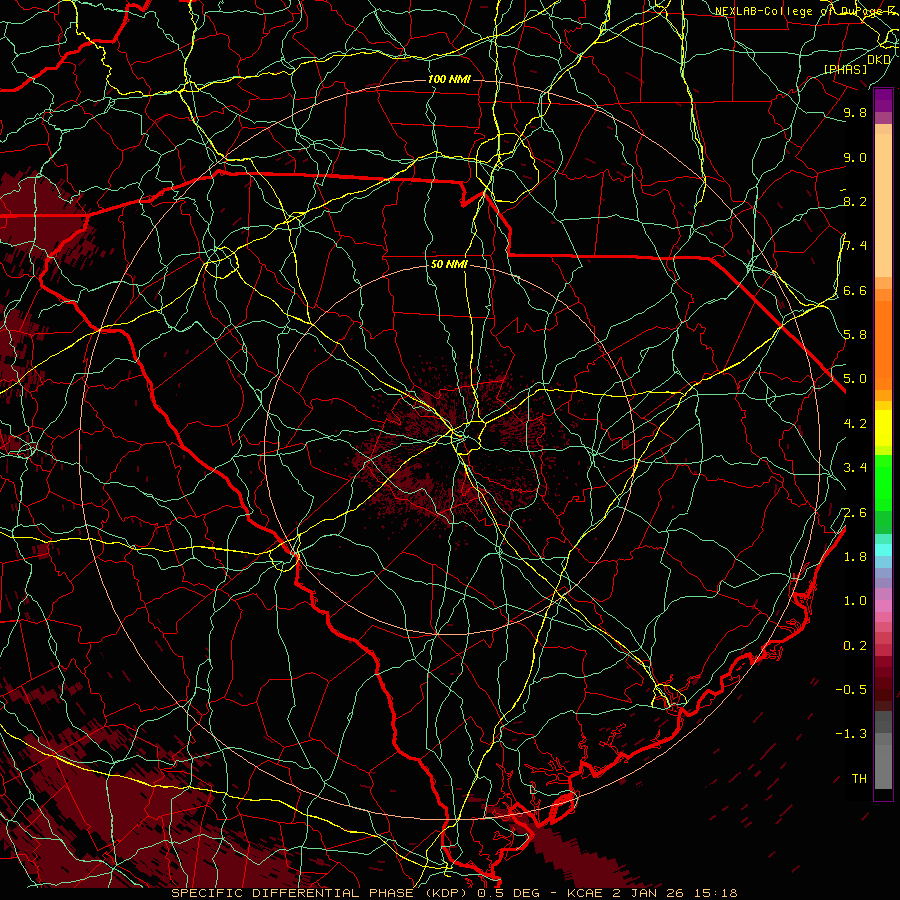Image resolution: width=900 pixels, height=900 pixels.
Task: Pick the cyan swatch beside the 1.8 value
Action: click(x=883, y=550)
